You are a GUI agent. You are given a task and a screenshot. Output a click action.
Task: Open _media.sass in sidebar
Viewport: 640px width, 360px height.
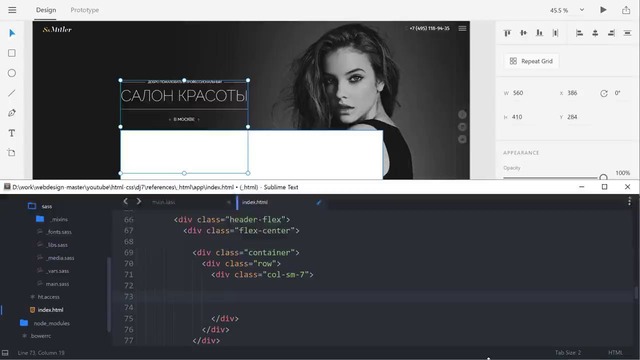pos(60,258)
